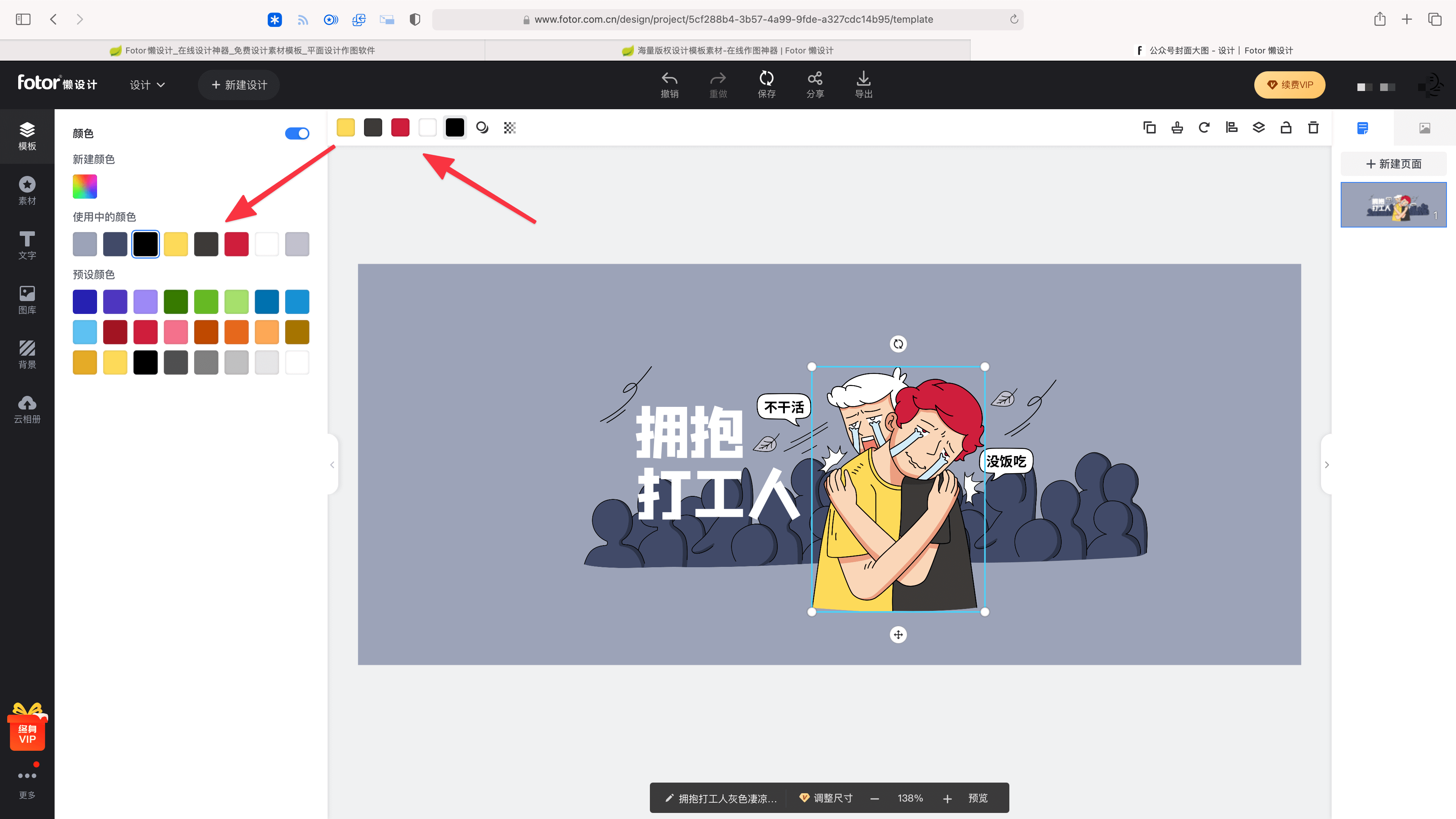1456x819 pixels.
Task: Open the 设计 dropdown menu
Action: point(147,85)
